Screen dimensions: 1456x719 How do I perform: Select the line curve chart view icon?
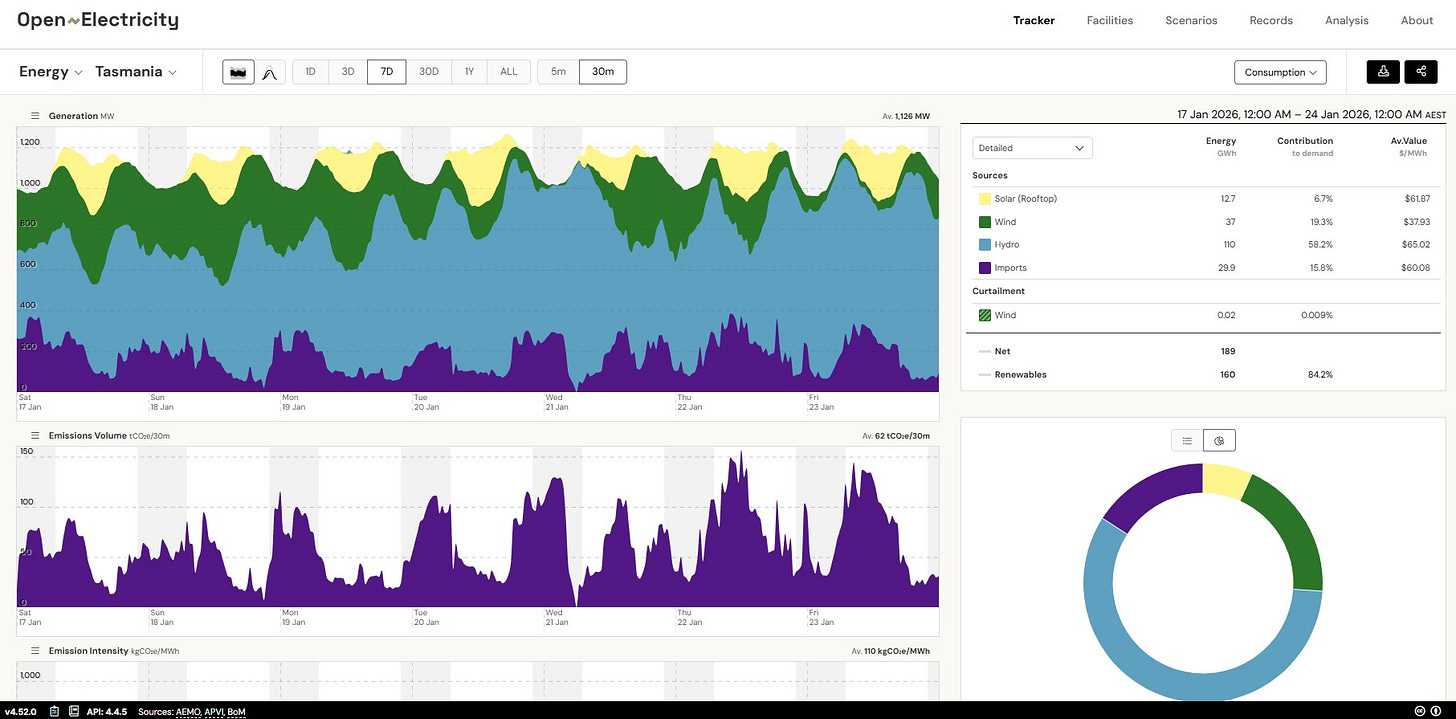pyautogui.click(x=270, y=72)
